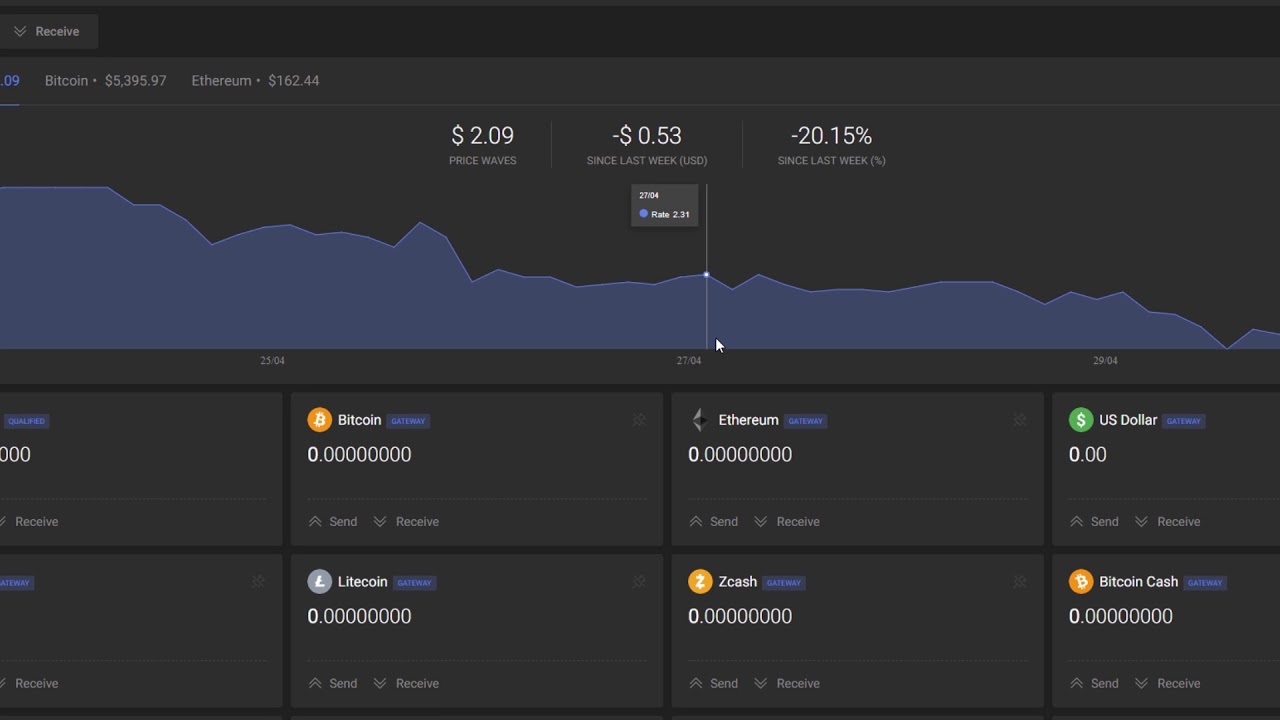Receive Bitcoin from its card
Screen dimensions: 1280x720
pos(406,522)
